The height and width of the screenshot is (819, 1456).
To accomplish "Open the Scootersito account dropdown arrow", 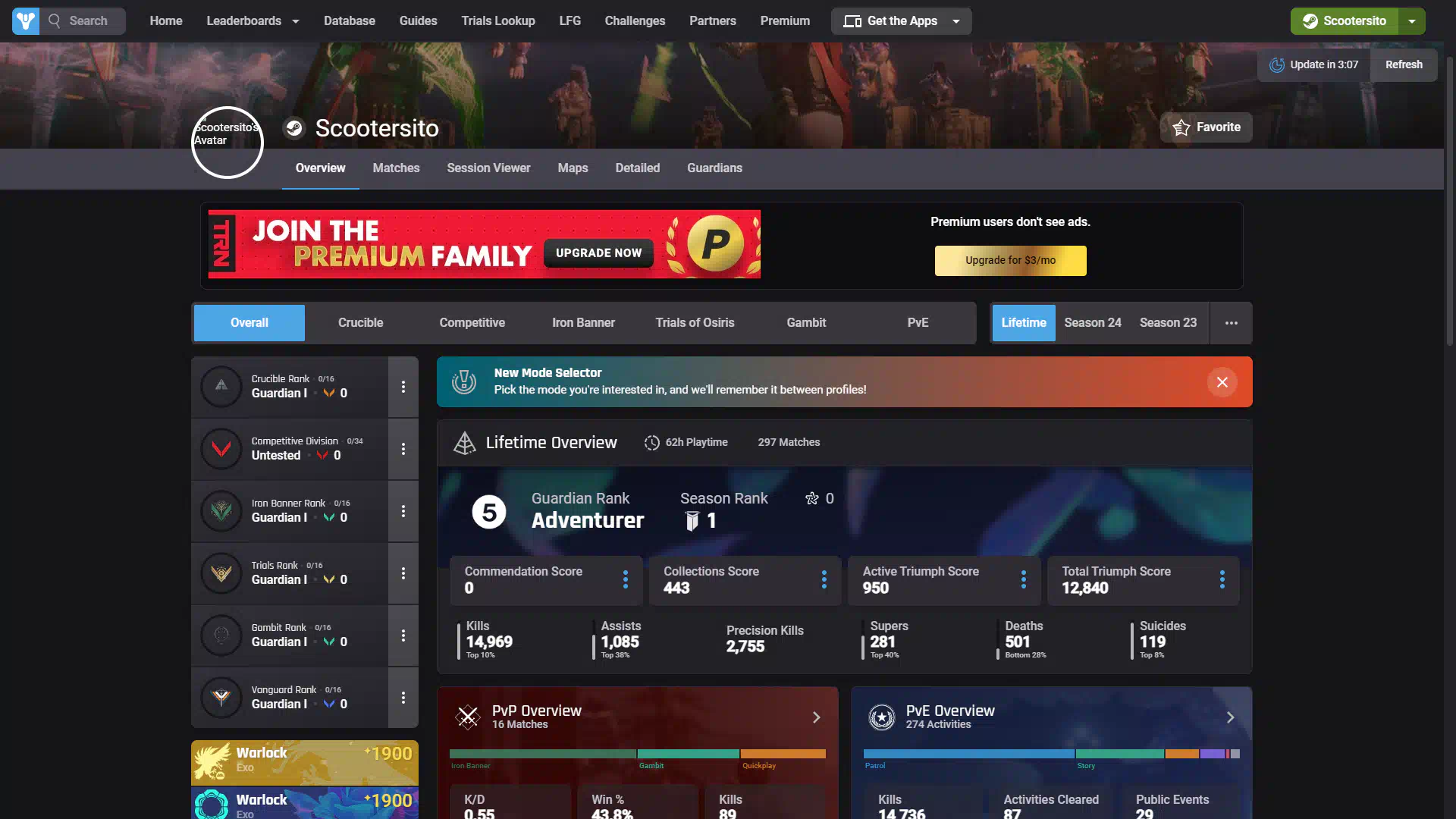I will (x=1412, y=21).
